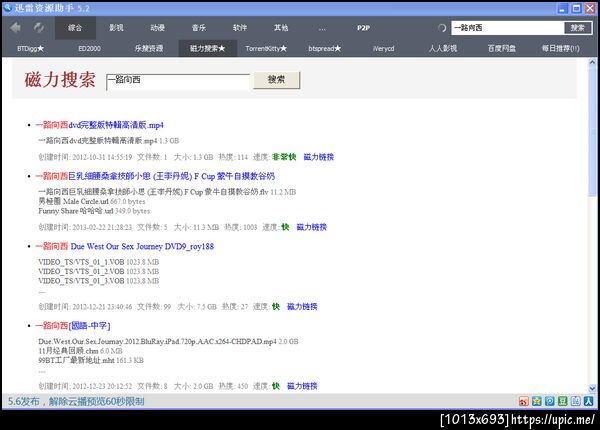The height and width of the screenshot is (430, 600).
Task: Select the 乐搜资源 source tab
Action: (x=148, y=49)
